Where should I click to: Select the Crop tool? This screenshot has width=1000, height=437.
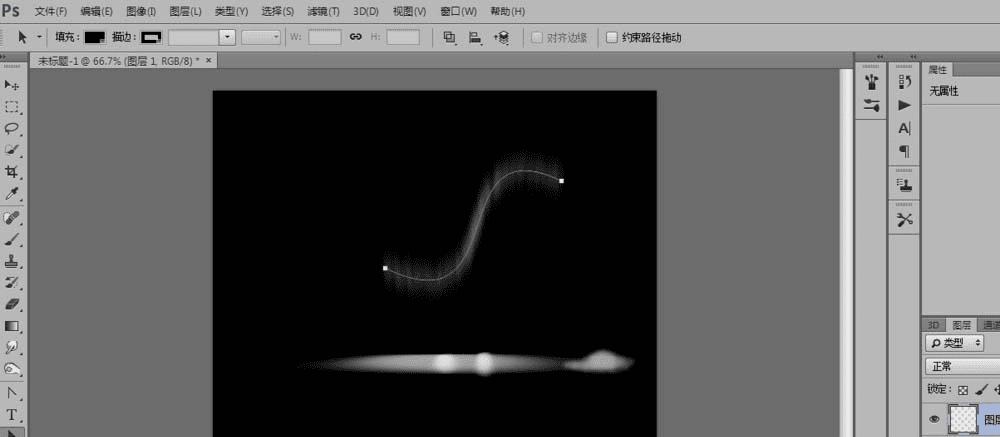(x=11, y=172)
